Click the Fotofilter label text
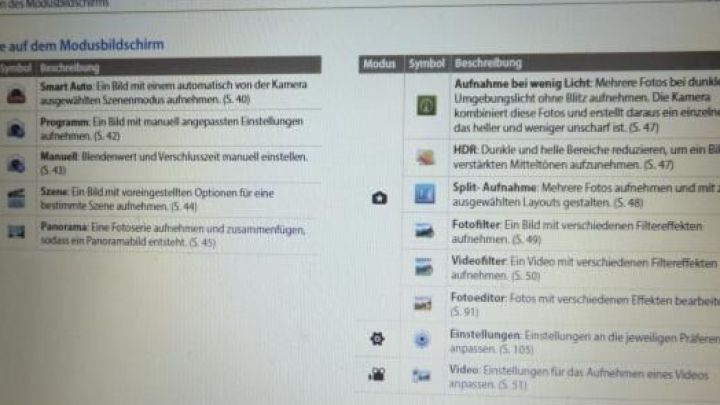 pyautogui.click(x=476, y=225)
